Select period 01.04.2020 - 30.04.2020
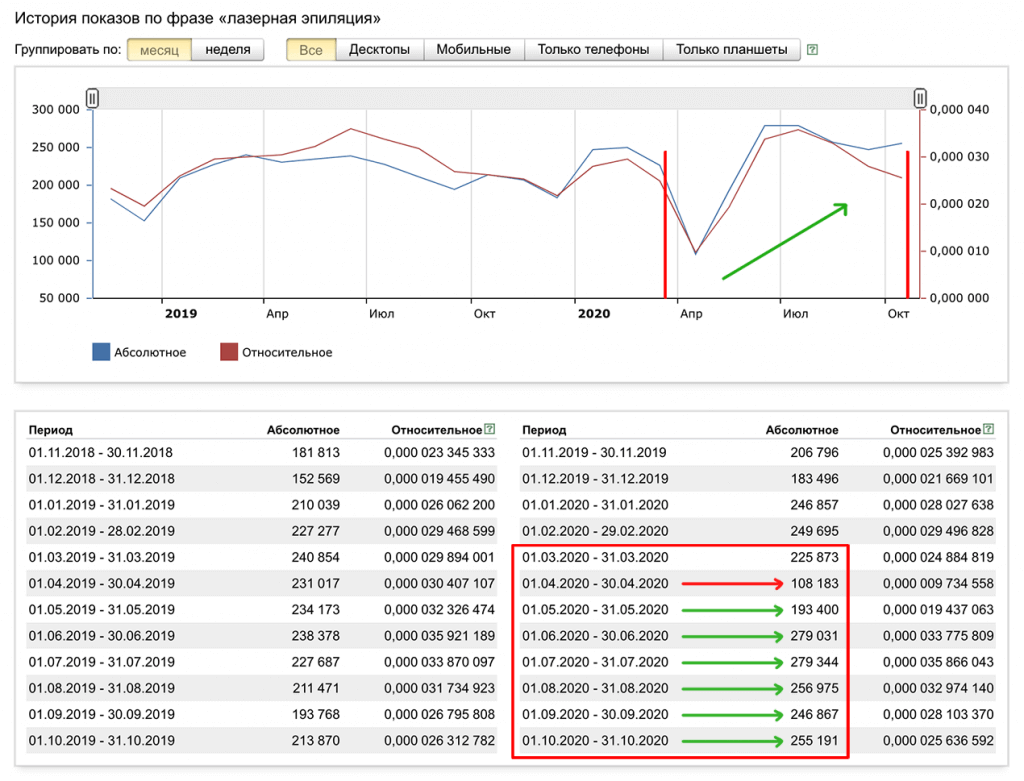 coord(595,583)
